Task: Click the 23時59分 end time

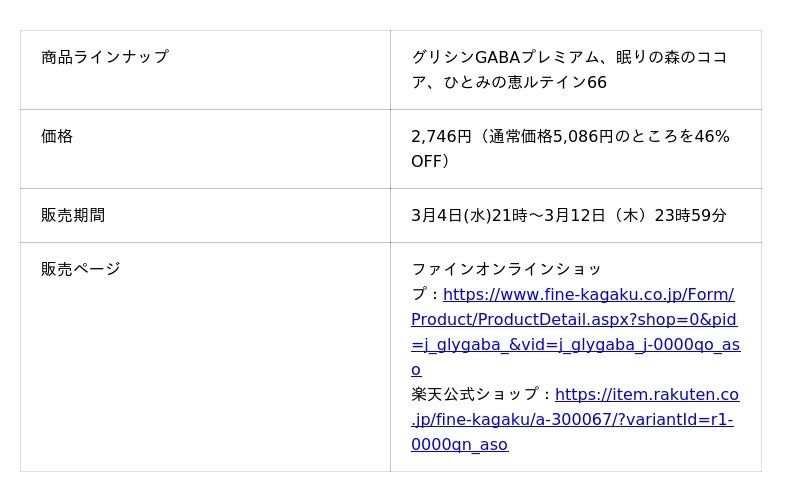Action: 690,215
